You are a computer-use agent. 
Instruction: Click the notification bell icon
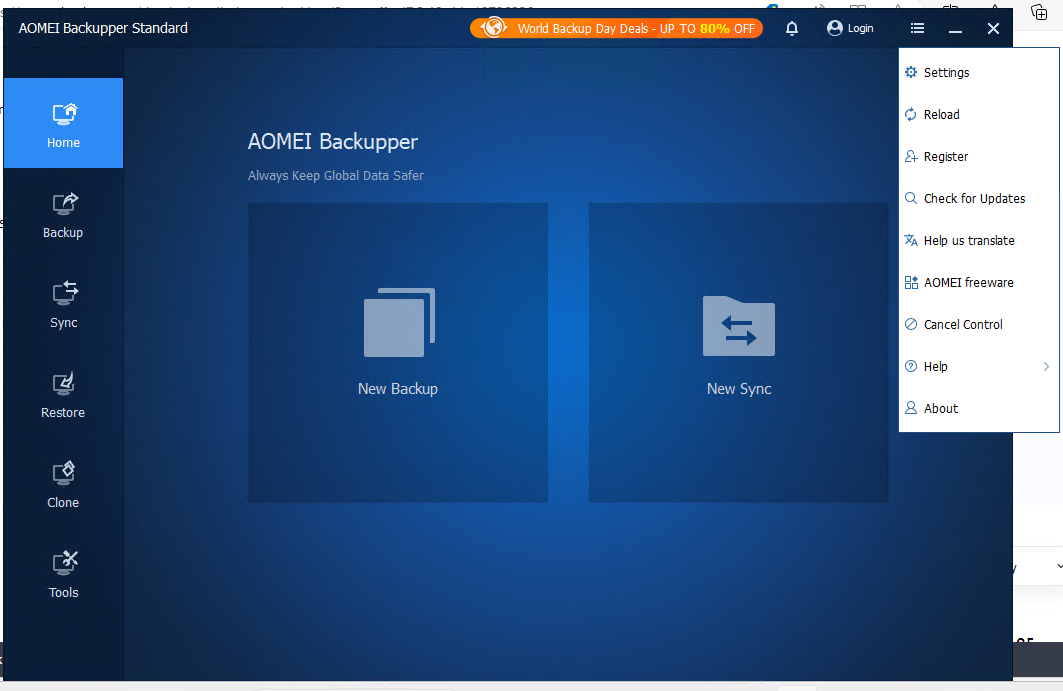[792, 28]
